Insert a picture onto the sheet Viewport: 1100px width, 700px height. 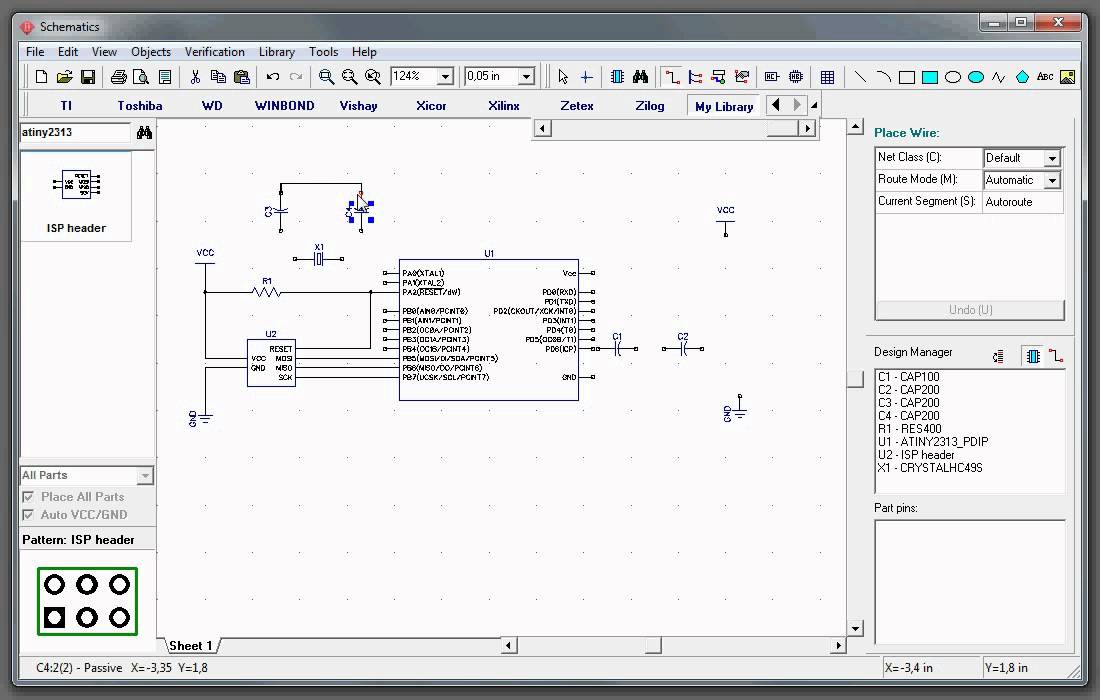(1068, 76)
